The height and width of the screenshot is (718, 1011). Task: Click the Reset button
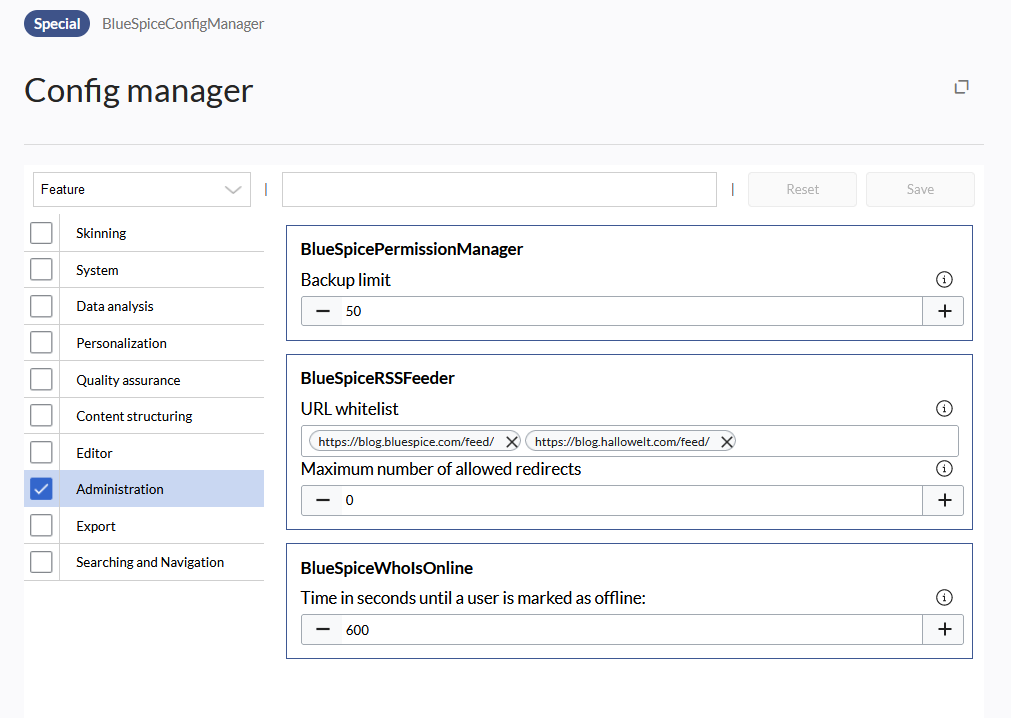802,189
